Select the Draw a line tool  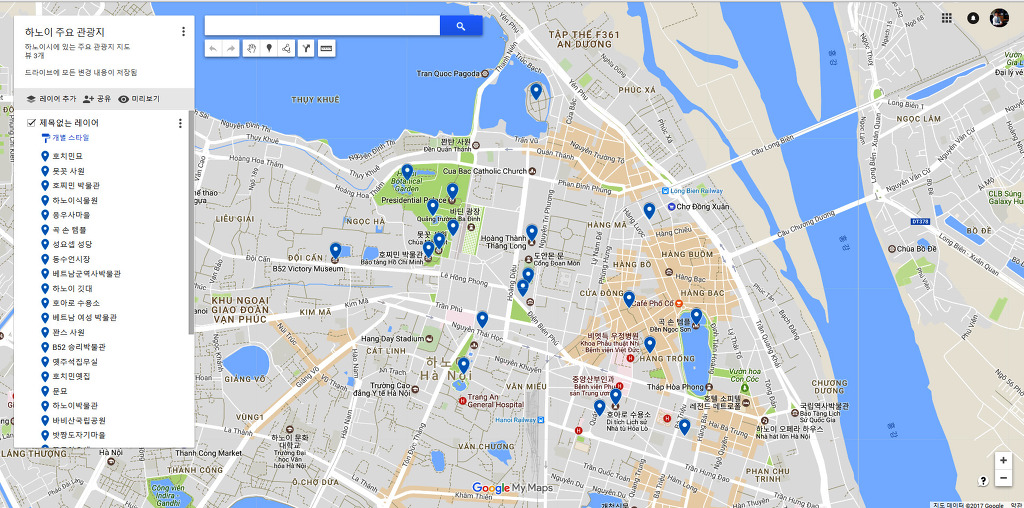(286, 48)
